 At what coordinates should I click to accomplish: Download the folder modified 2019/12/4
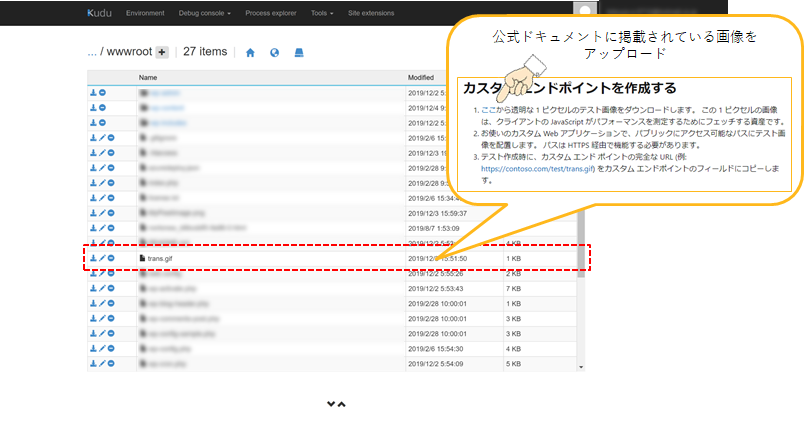(93, 108)
